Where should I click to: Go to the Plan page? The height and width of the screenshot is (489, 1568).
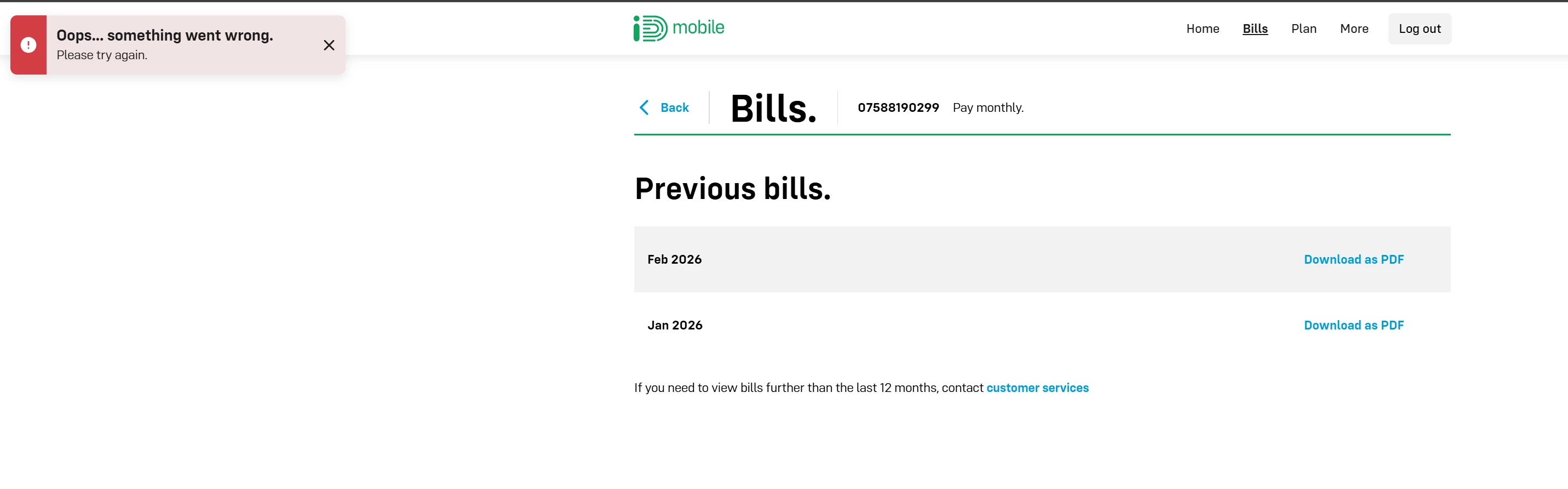click(x=1303, y=29)
